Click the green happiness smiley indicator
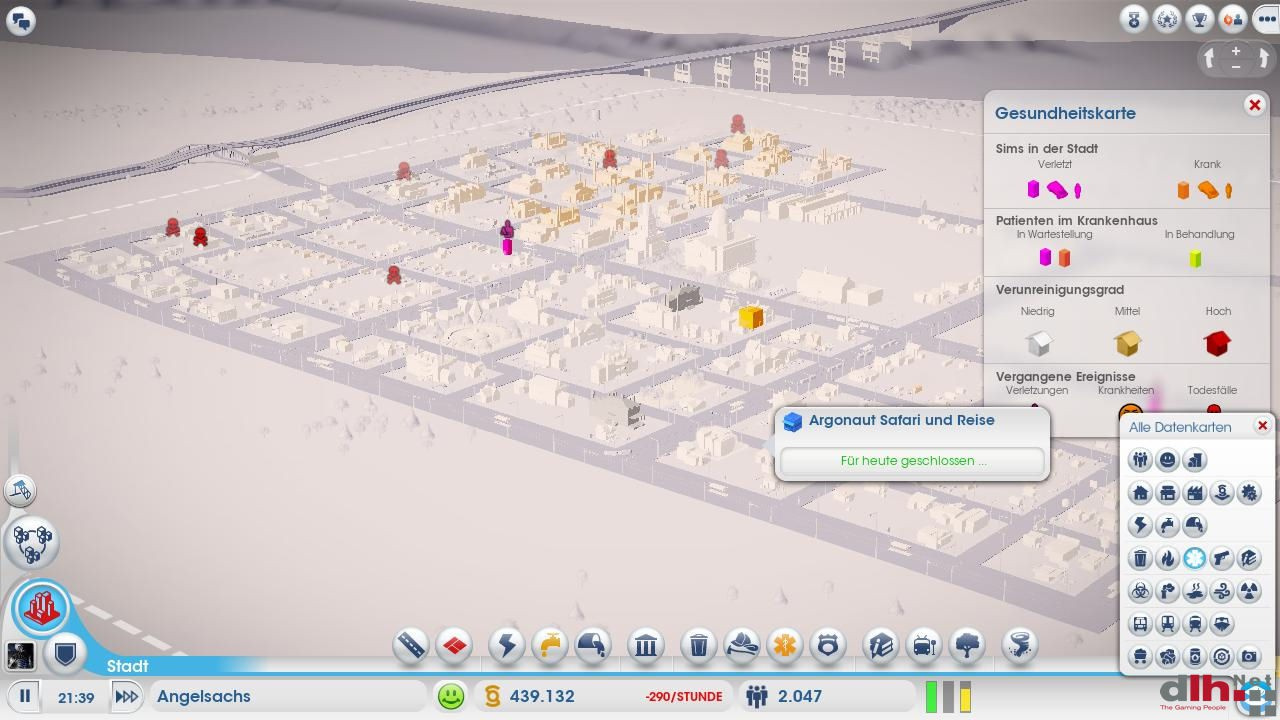This screenshot has width=1280, height=720. point(452,696)
